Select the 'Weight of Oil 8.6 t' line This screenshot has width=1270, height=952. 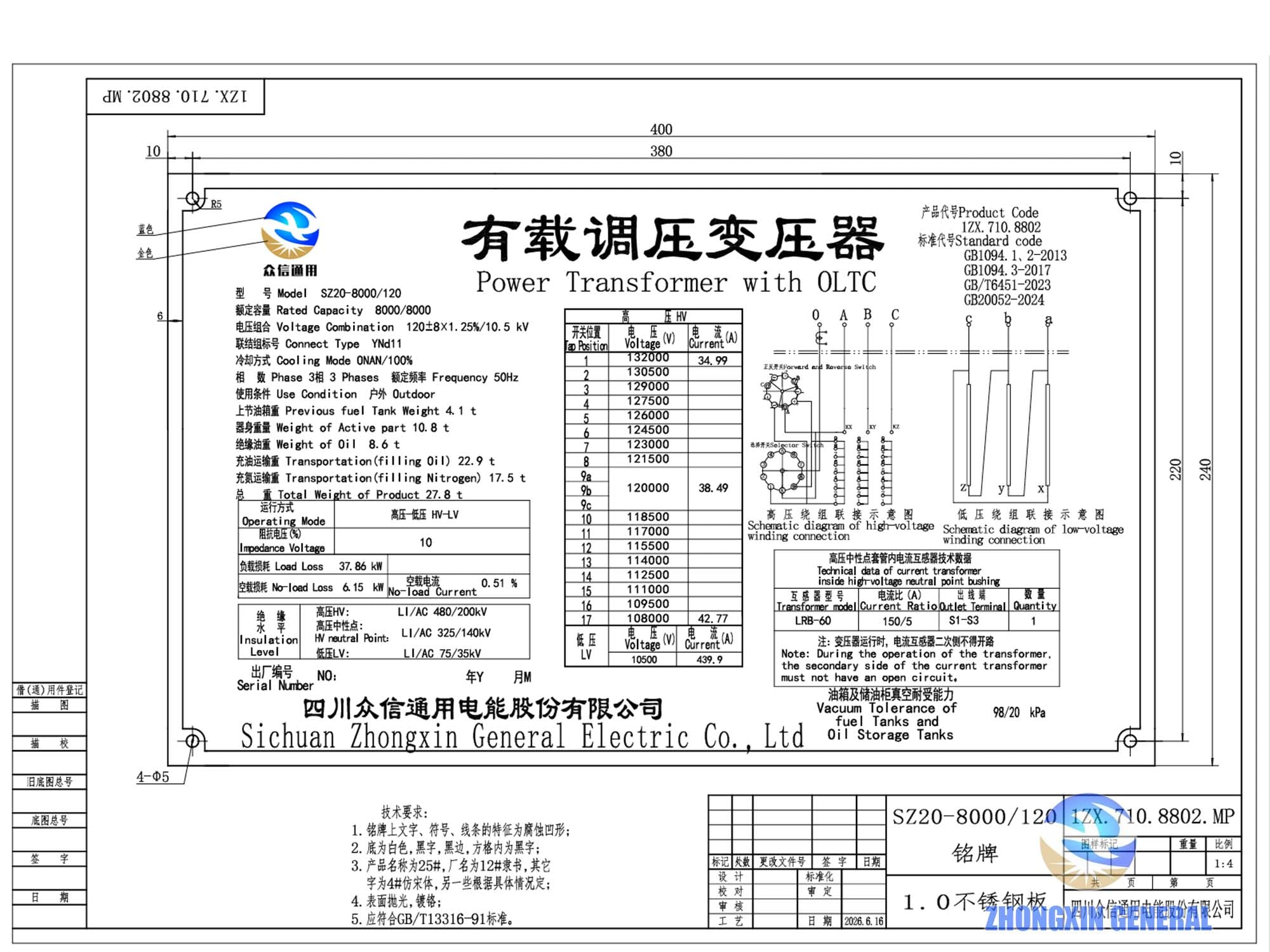[x=317, y=445]
